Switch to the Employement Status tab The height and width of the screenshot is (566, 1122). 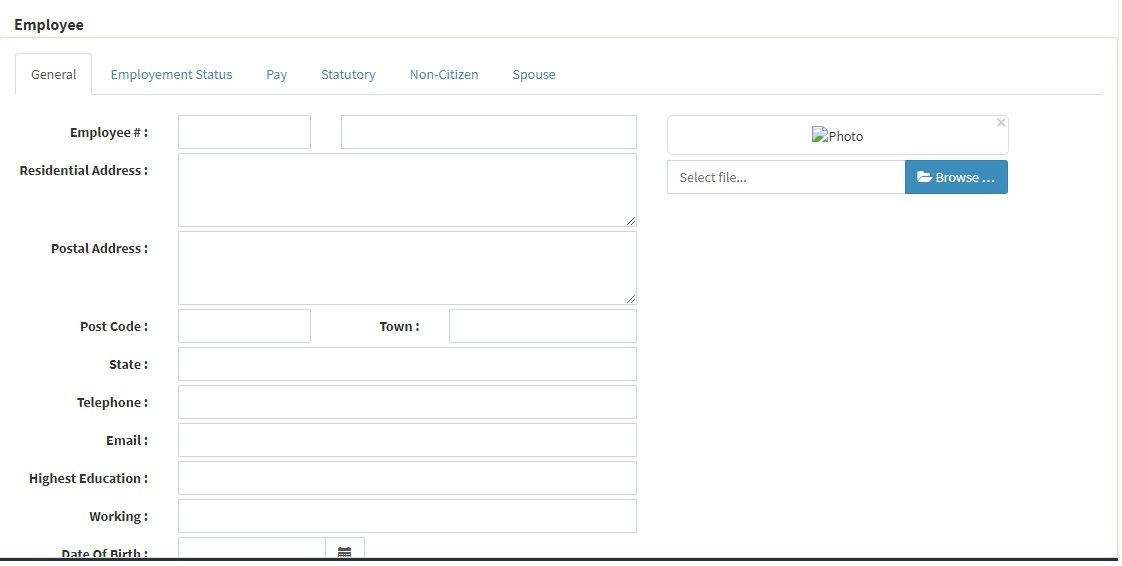click(x=171, y=75)
